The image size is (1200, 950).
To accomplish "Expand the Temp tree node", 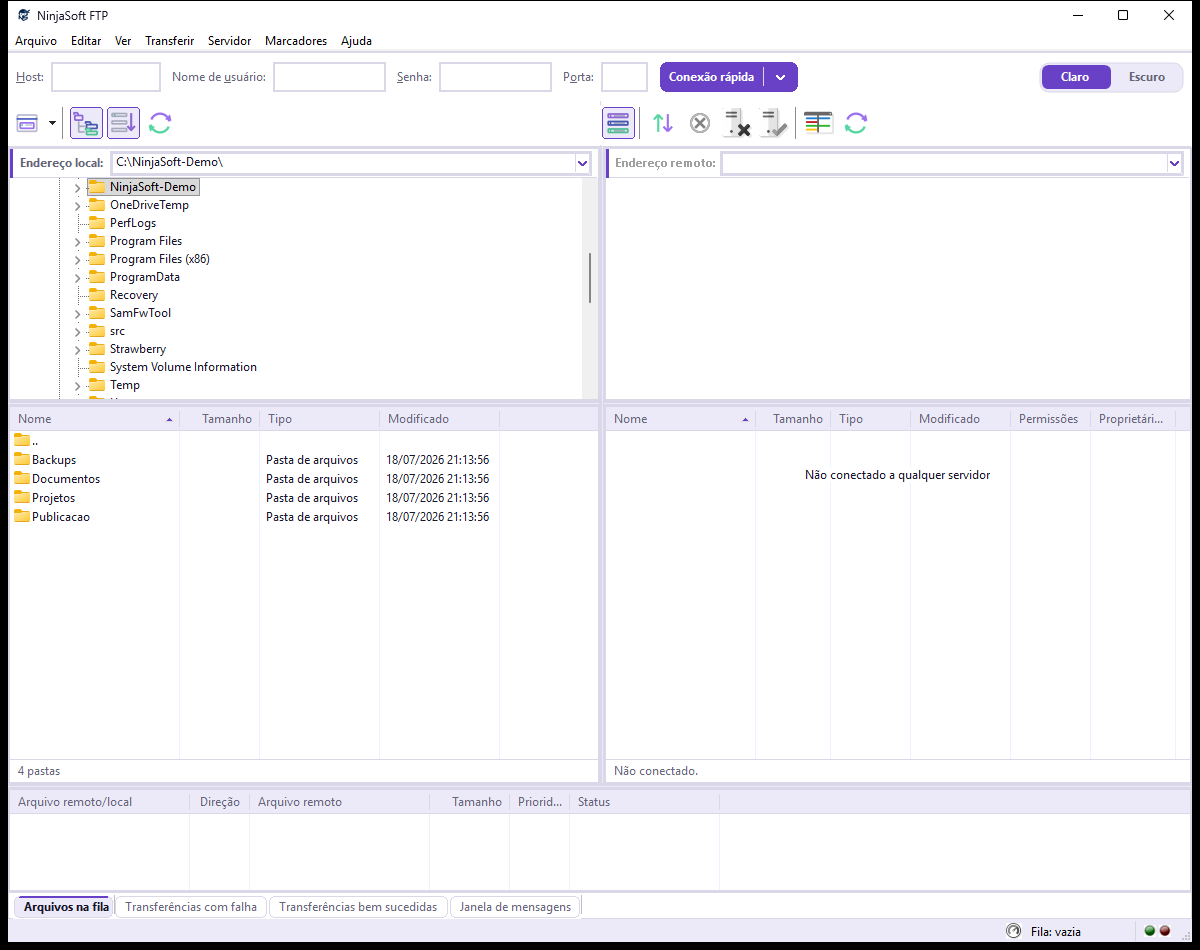I will pyautogui.click(x=77, y=386).
